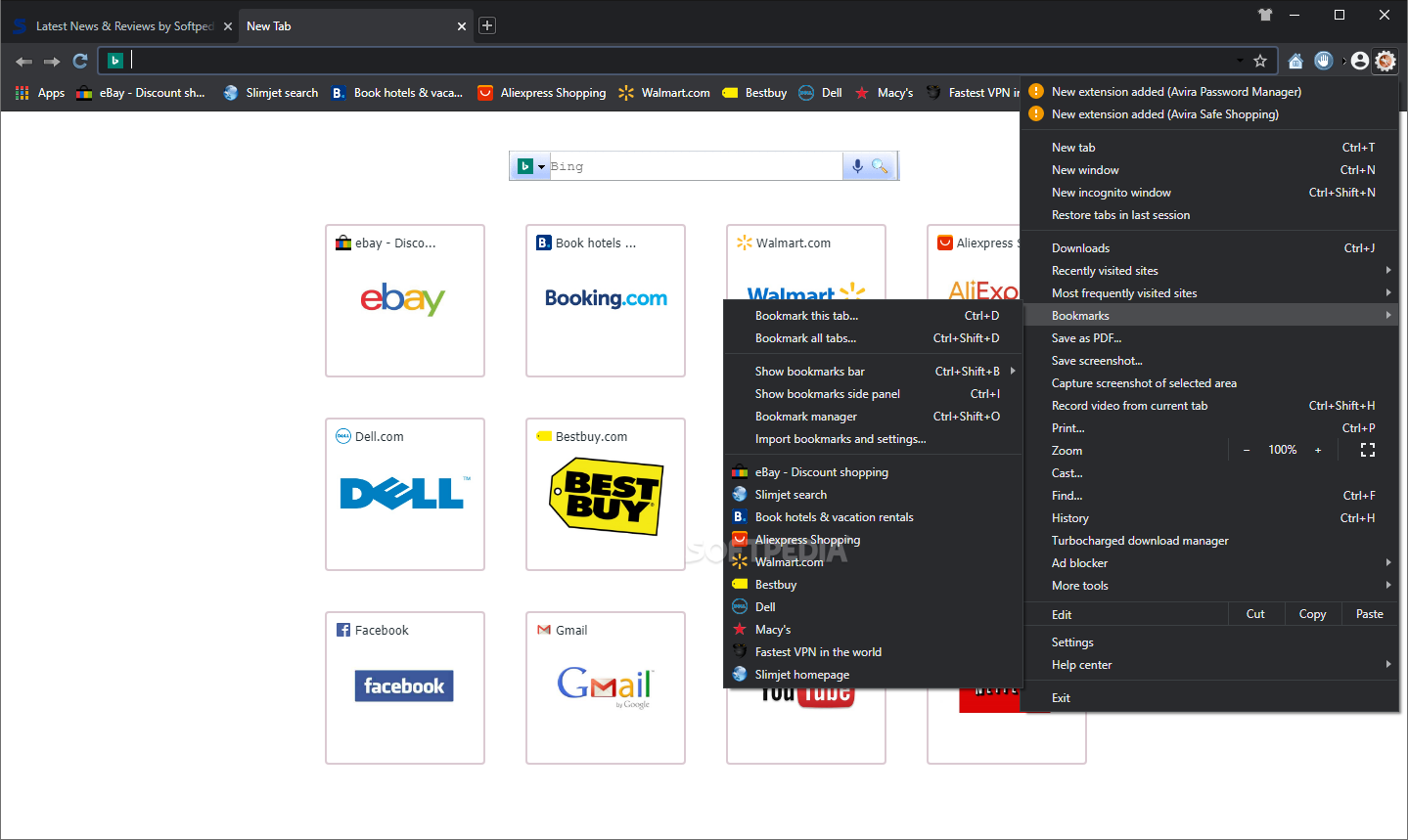Open eBay bookmark in bookmarks bar
This screenshot has height=840, width=1408.
point(141,93)
